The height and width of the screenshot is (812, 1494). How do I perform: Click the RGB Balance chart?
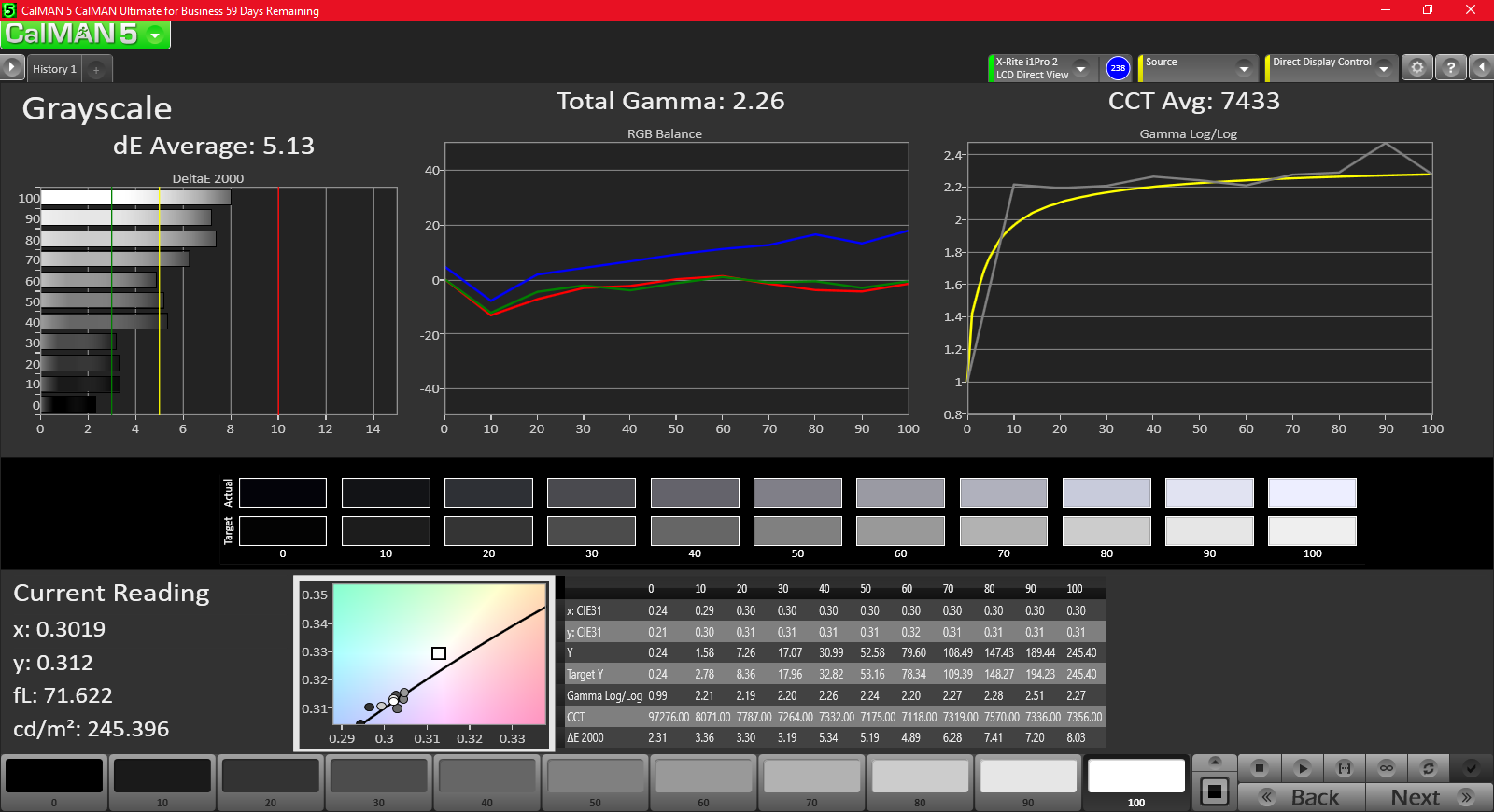pos(676,279)
